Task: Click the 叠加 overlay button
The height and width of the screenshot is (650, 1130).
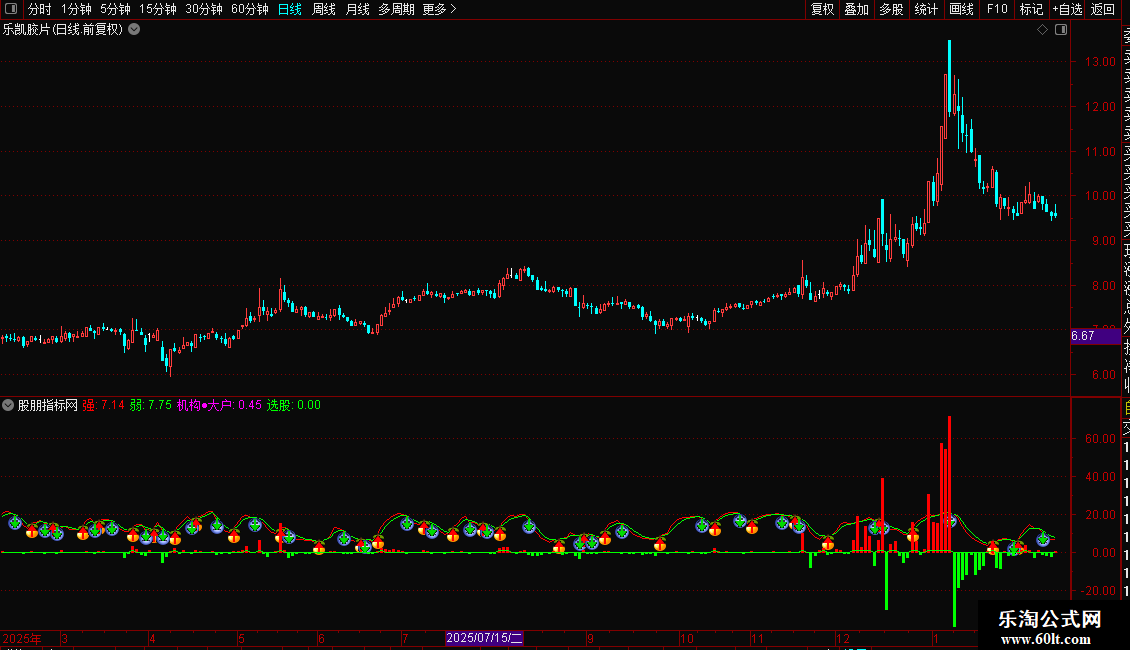Action: (x=857, y=9)
